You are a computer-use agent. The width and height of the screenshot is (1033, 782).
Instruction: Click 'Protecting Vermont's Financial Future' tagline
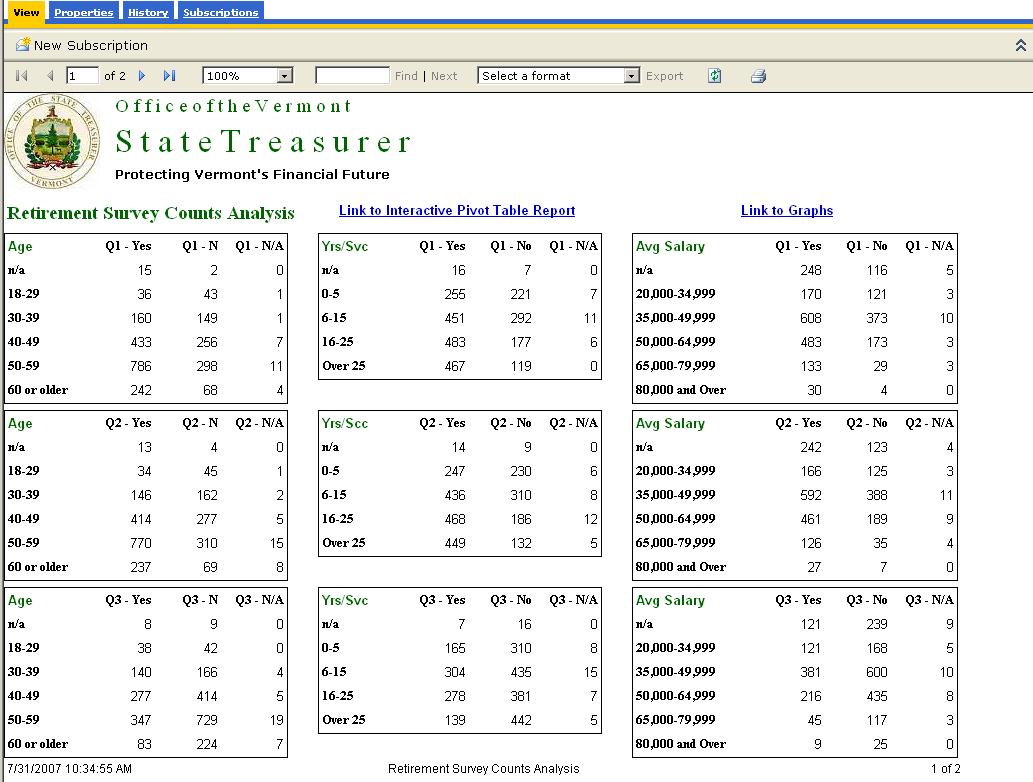(252, 175)
